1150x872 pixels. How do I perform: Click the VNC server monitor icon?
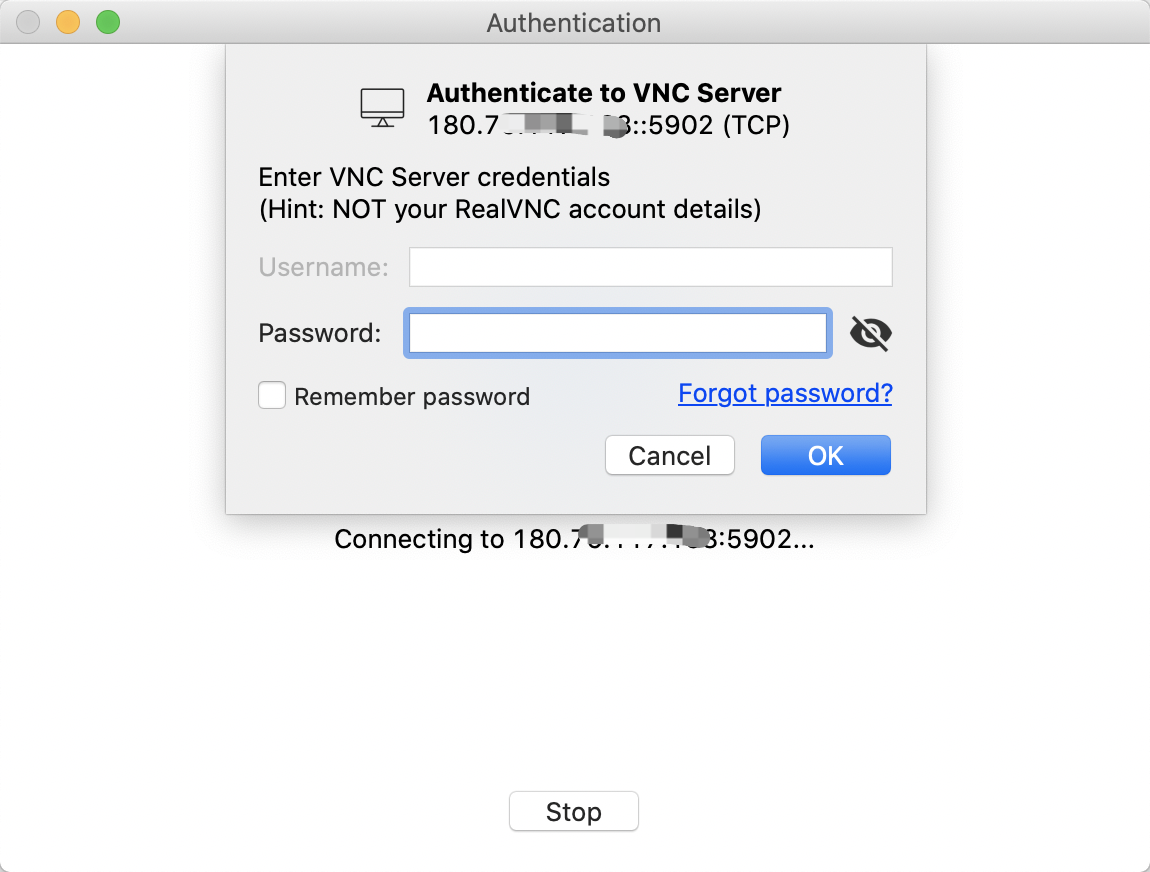click(x=382, y=107)
